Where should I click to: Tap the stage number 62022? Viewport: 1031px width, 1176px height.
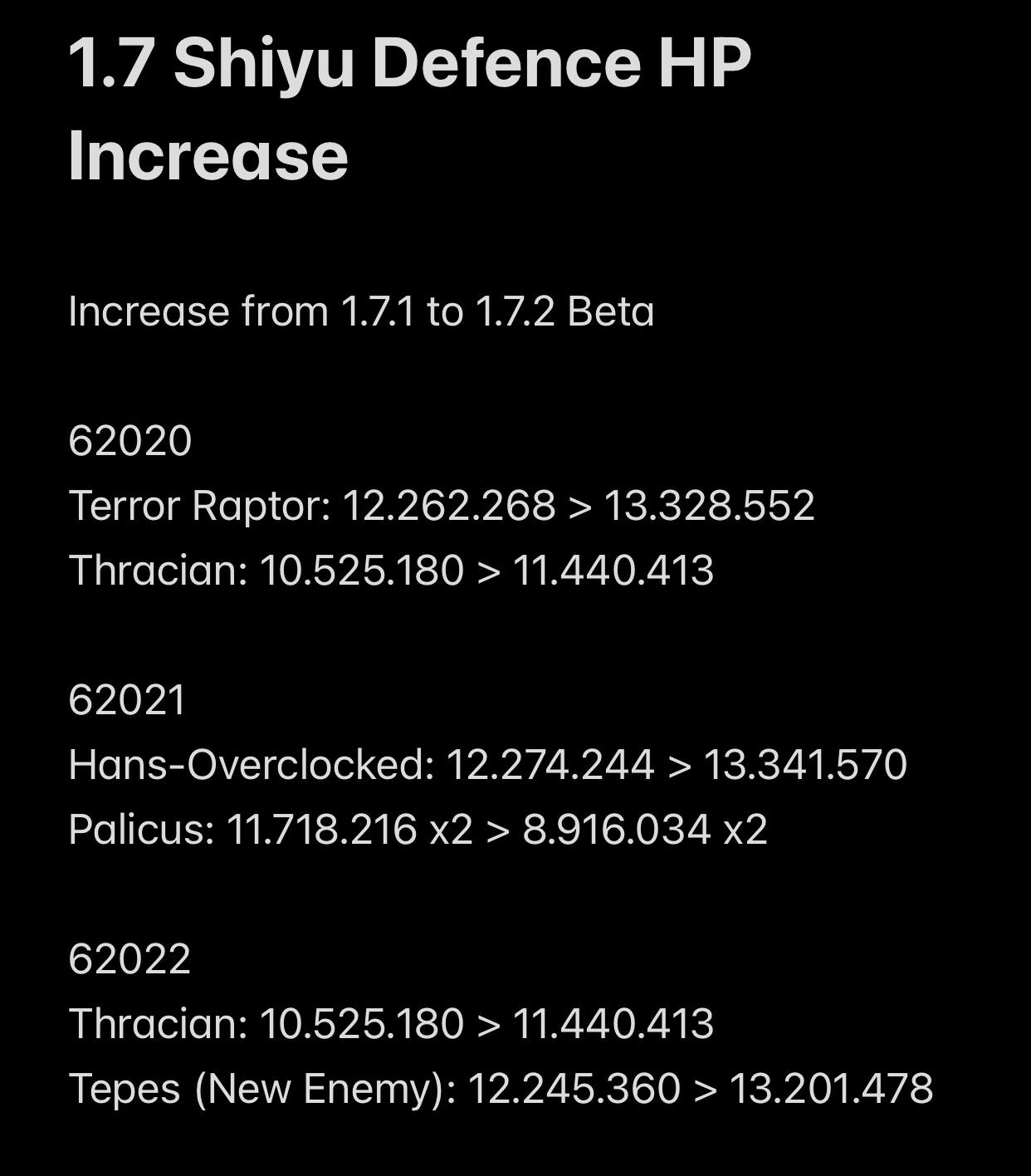pyautogui.click(x=129, y=958)
